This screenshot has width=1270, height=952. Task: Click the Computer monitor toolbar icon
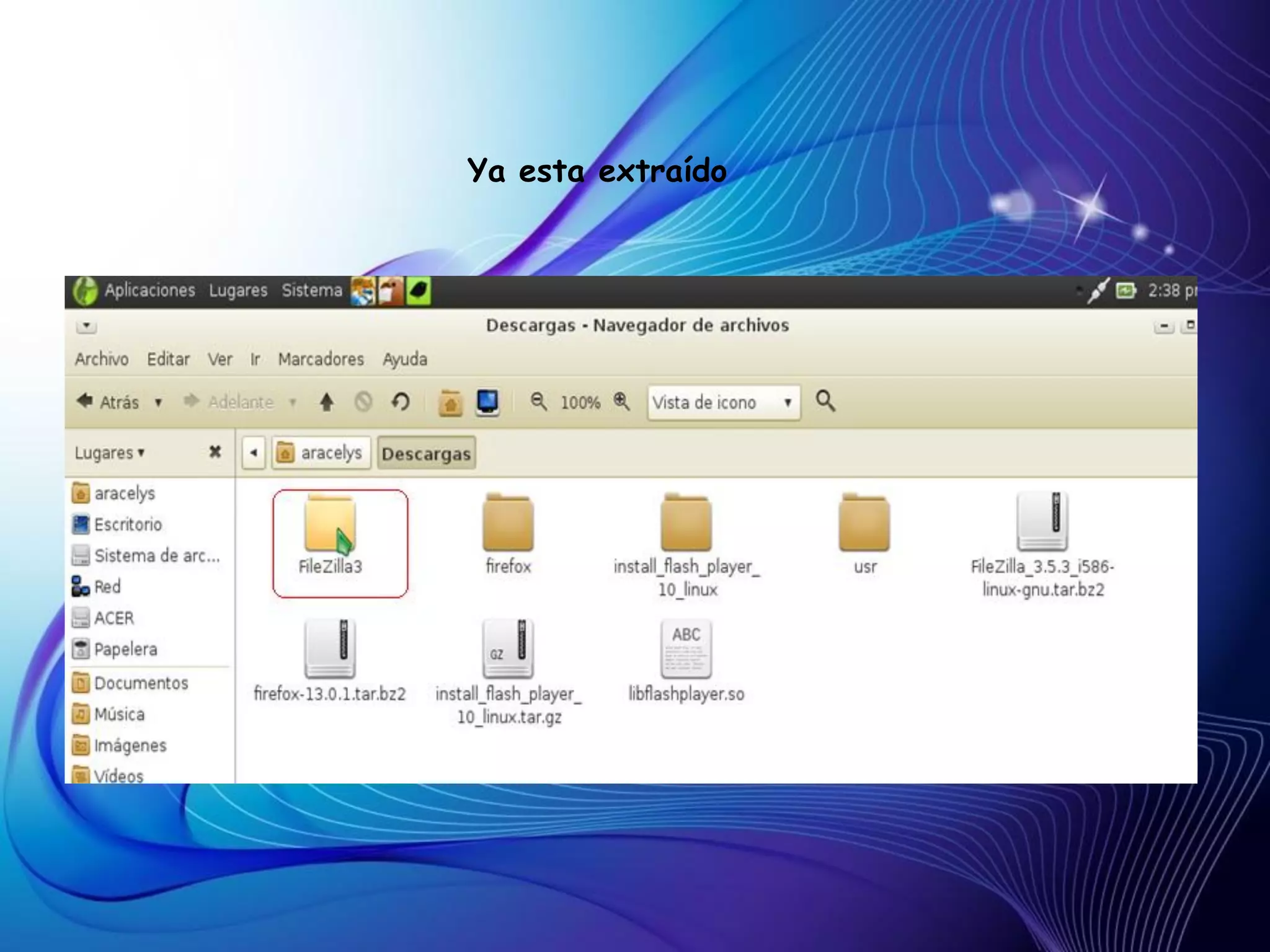tap(487, 402)
